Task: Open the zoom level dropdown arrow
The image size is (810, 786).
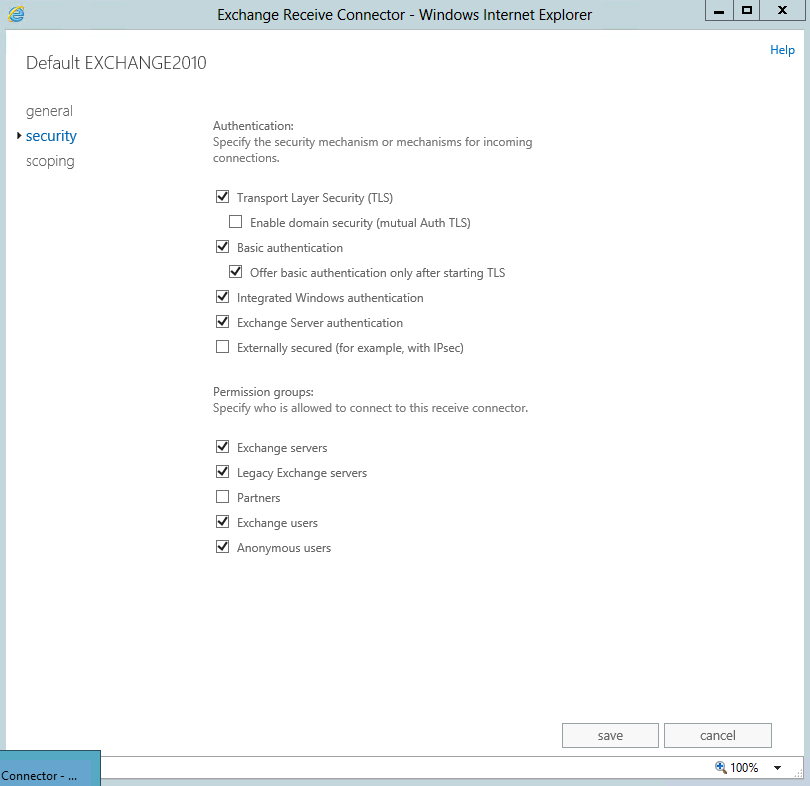Action: [777, 768]
